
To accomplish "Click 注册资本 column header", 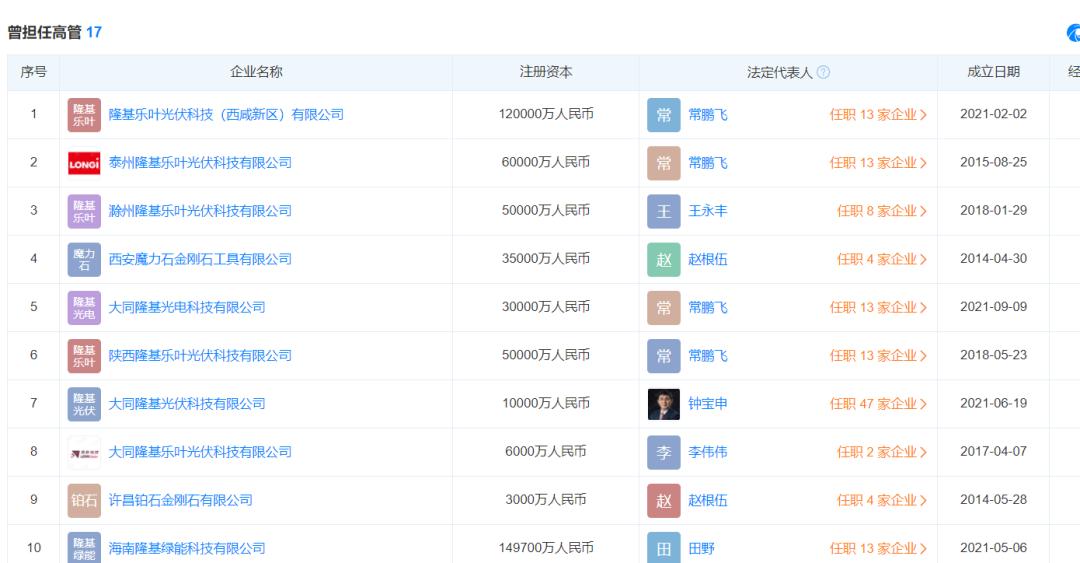I will coord(546,72).
